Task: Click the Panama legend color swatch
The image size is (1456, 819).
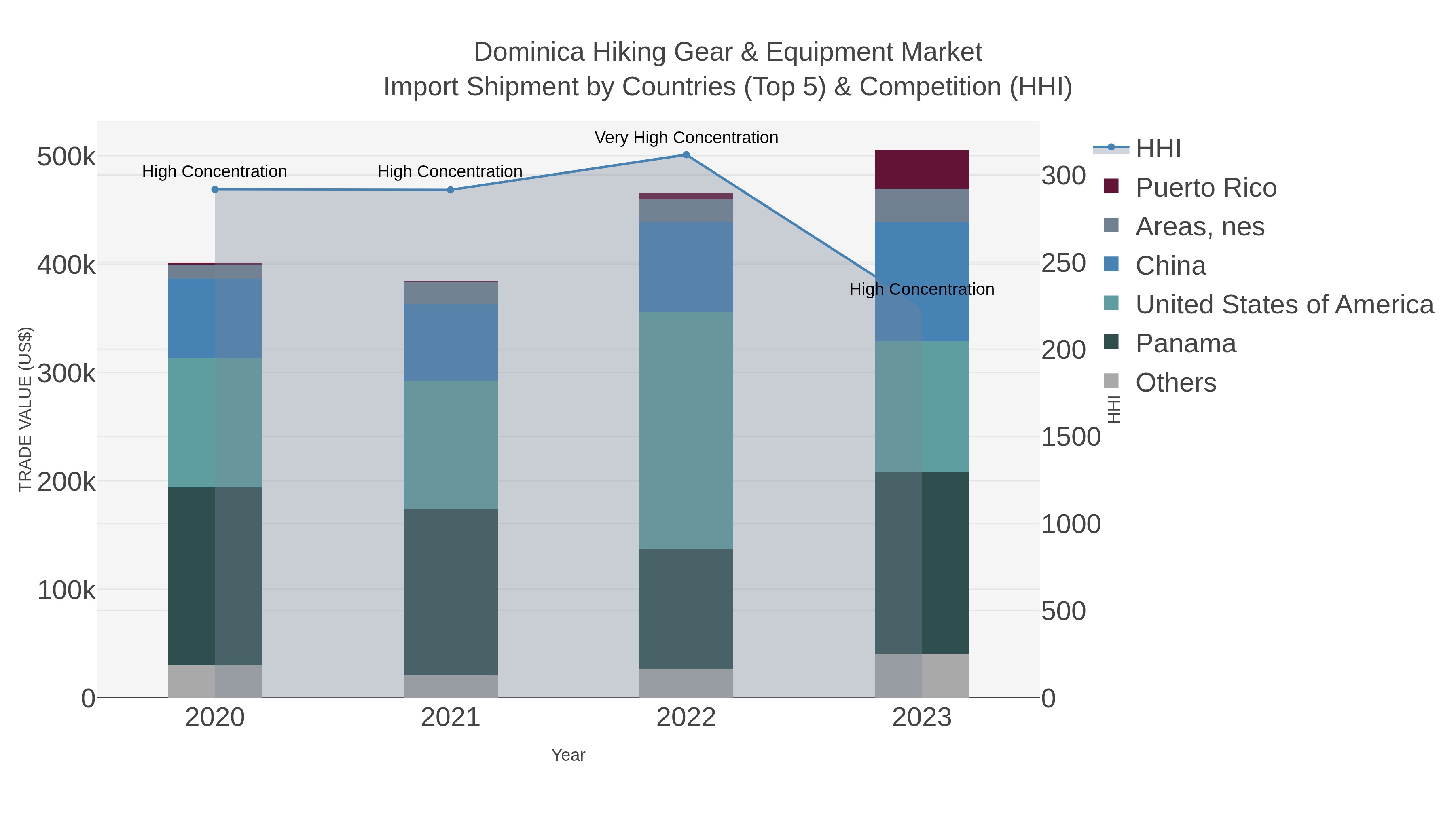Action: (x=1111, y=342)
